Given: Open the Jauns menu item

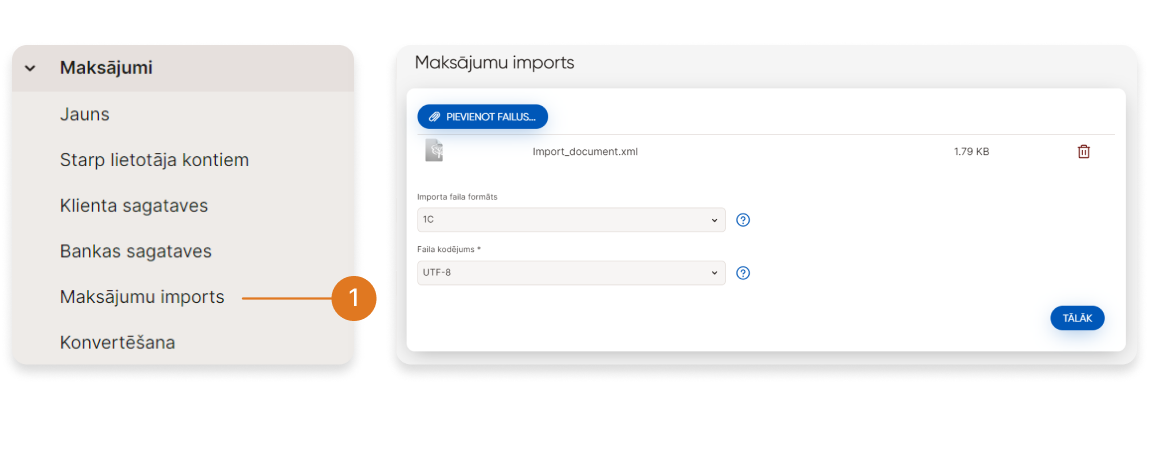Looking at the screenshot, I should click(x=85, y=114).
